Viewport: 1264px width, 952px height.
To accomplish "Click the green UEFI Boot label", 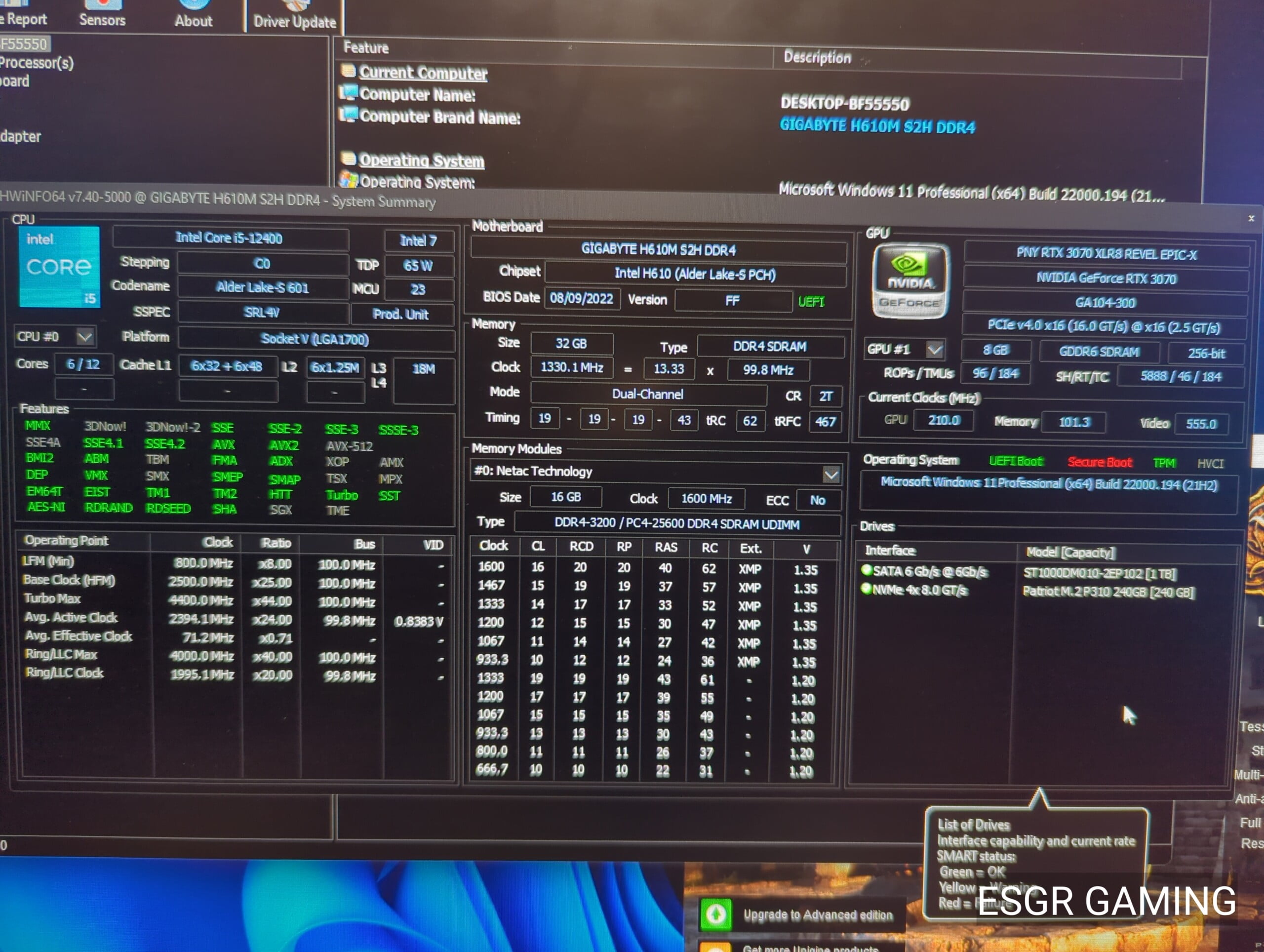I will [x=1016, y=461].
